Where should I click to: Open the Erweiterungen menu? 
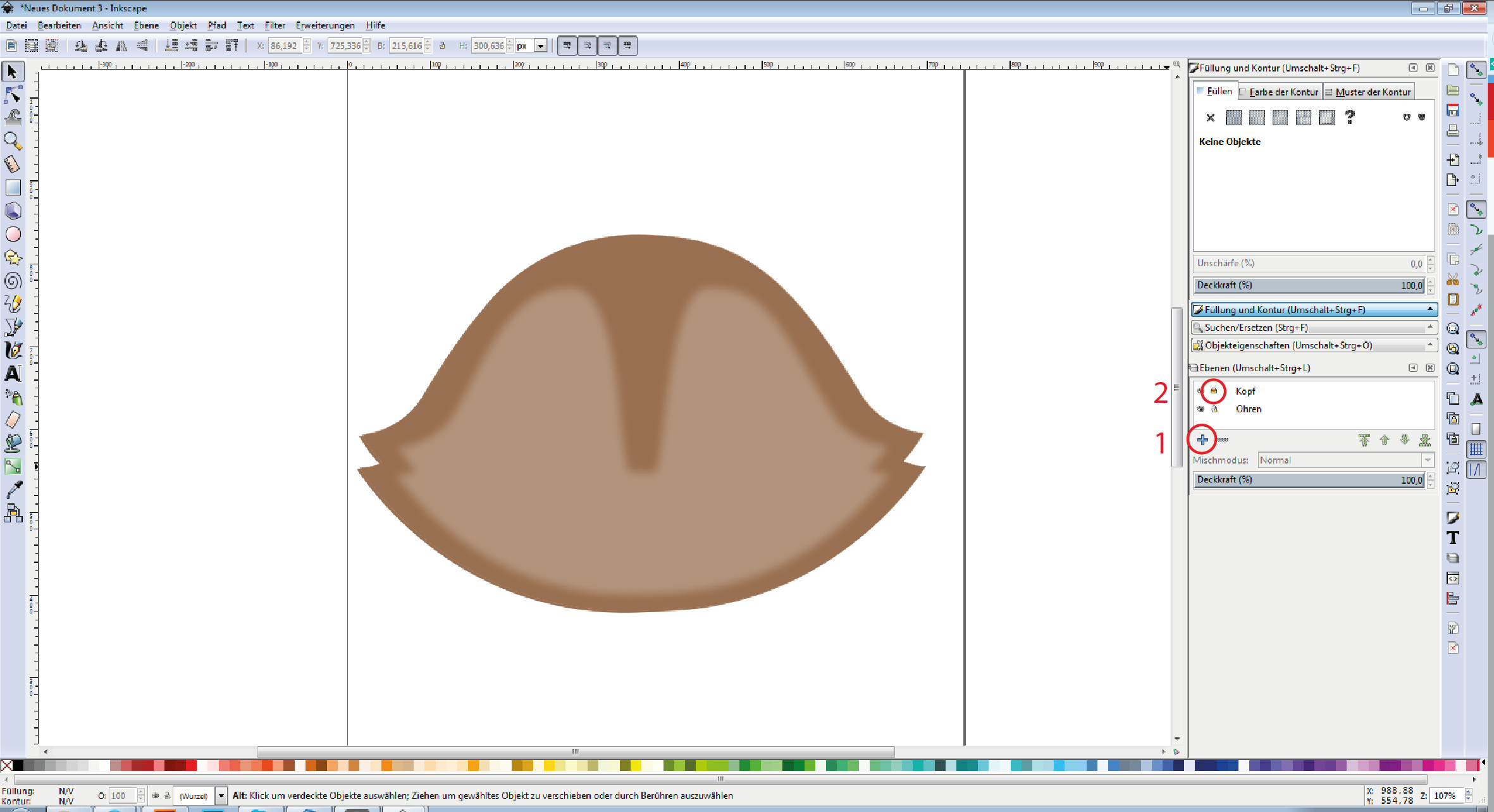click(325, 25)
